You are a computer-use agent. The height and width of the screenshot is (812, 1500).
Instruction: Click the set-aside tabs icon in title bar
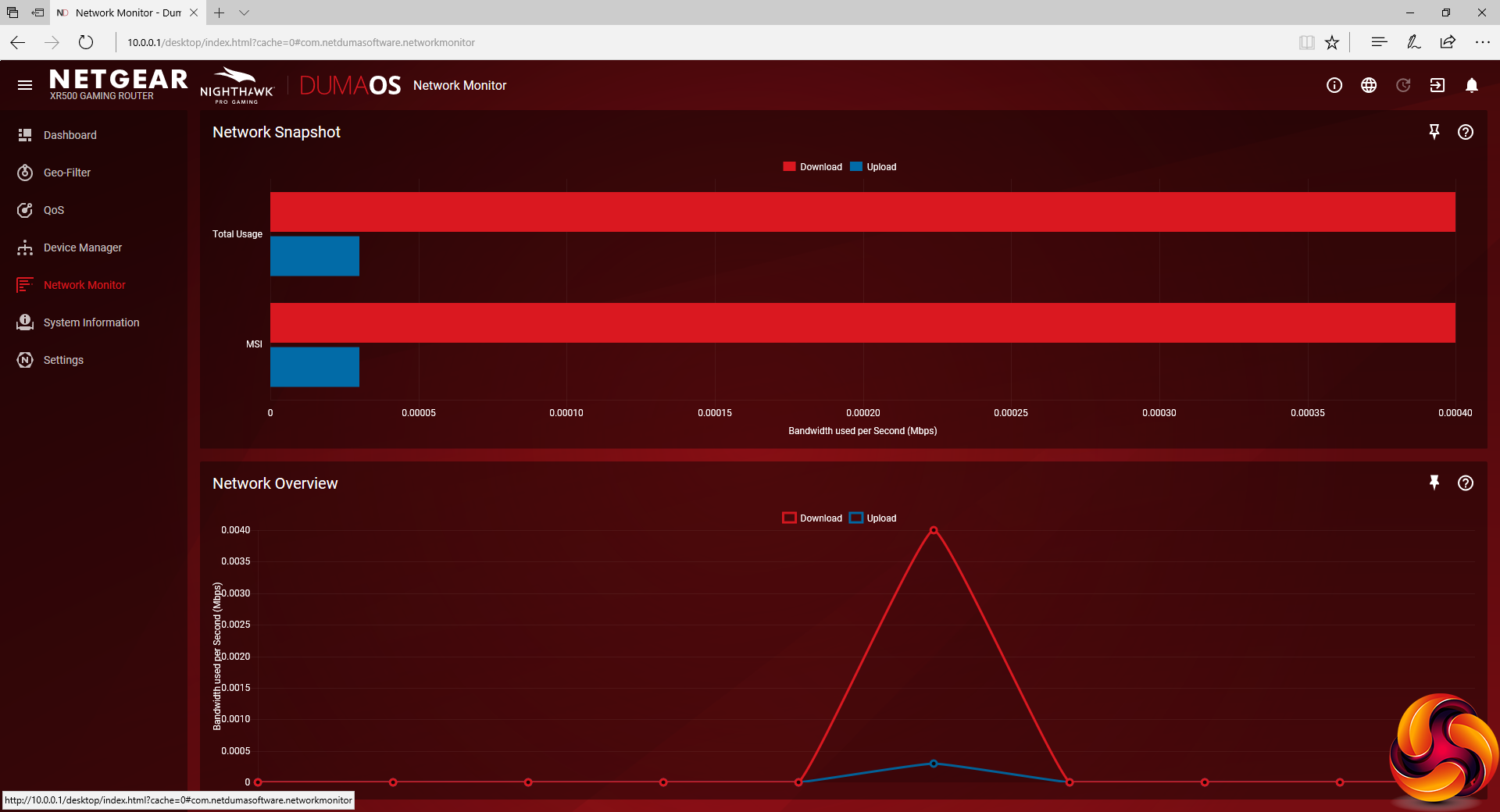[x=37, y=12]
